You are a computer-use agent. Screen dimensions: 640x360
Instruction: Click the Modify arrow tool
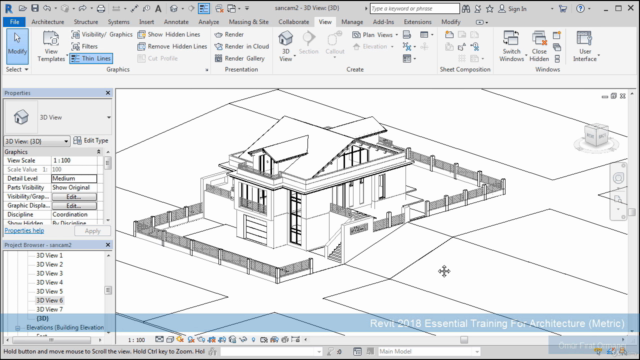[x=17, y=46]
